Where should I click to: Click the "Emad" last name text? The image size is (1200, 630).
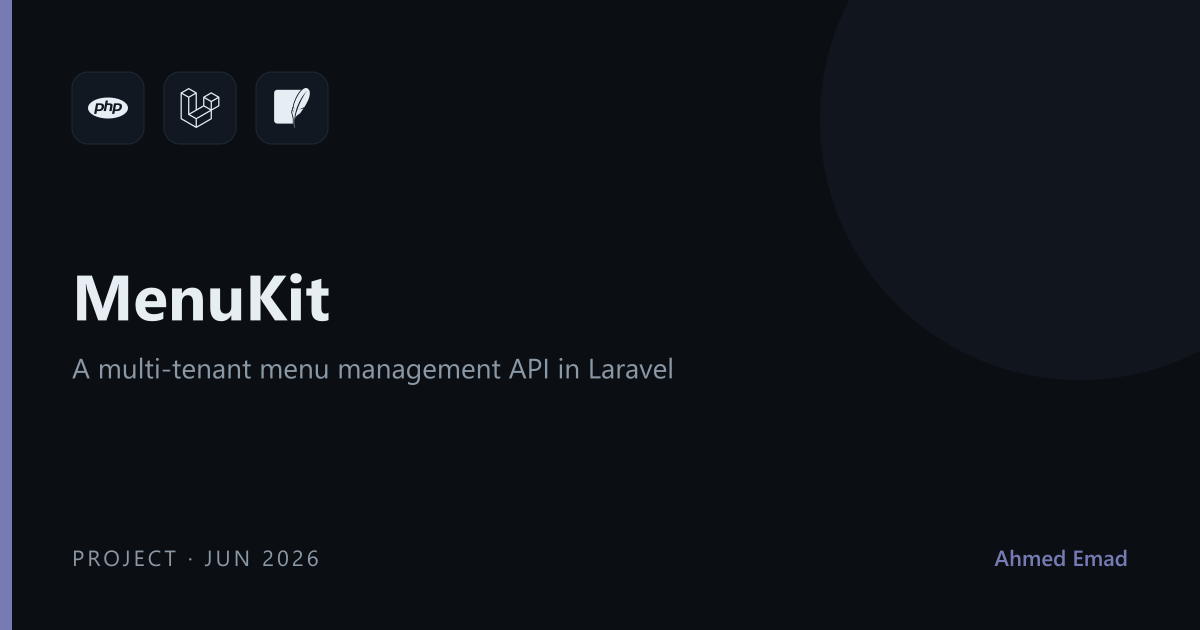[x=1103, y=558]
